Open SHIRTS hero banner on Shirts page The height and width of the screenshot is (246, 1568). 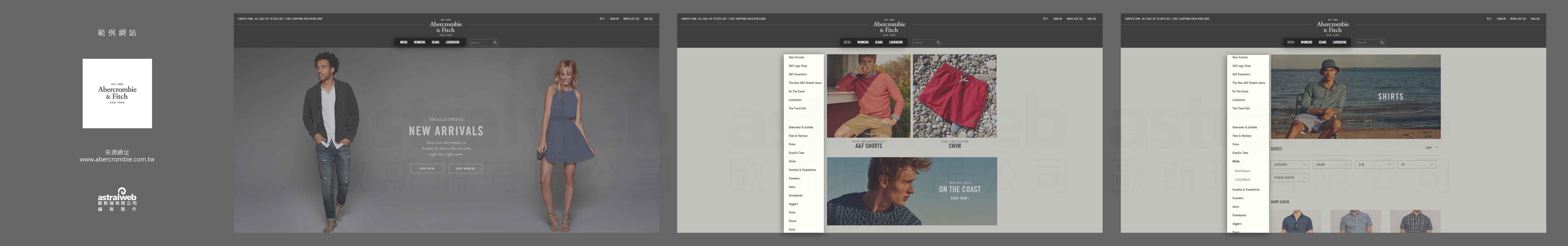1355,97
